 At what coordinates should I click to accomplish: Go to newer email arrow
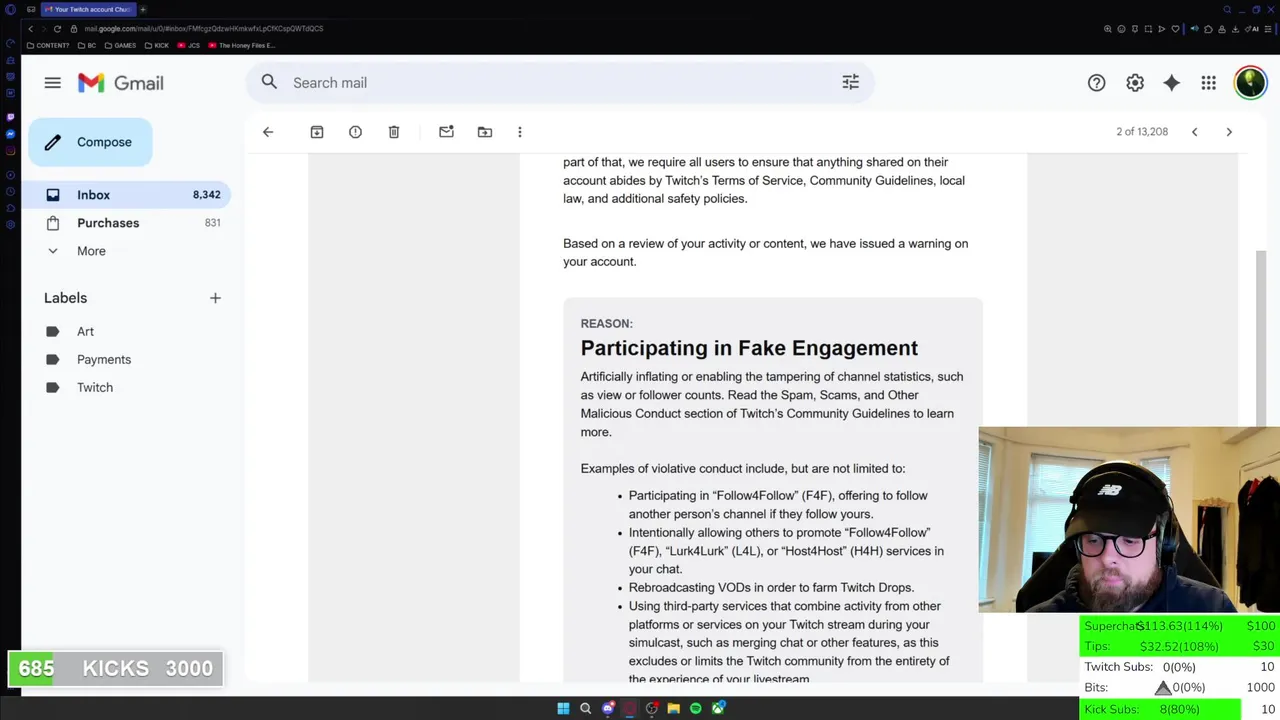(1194, 132)
